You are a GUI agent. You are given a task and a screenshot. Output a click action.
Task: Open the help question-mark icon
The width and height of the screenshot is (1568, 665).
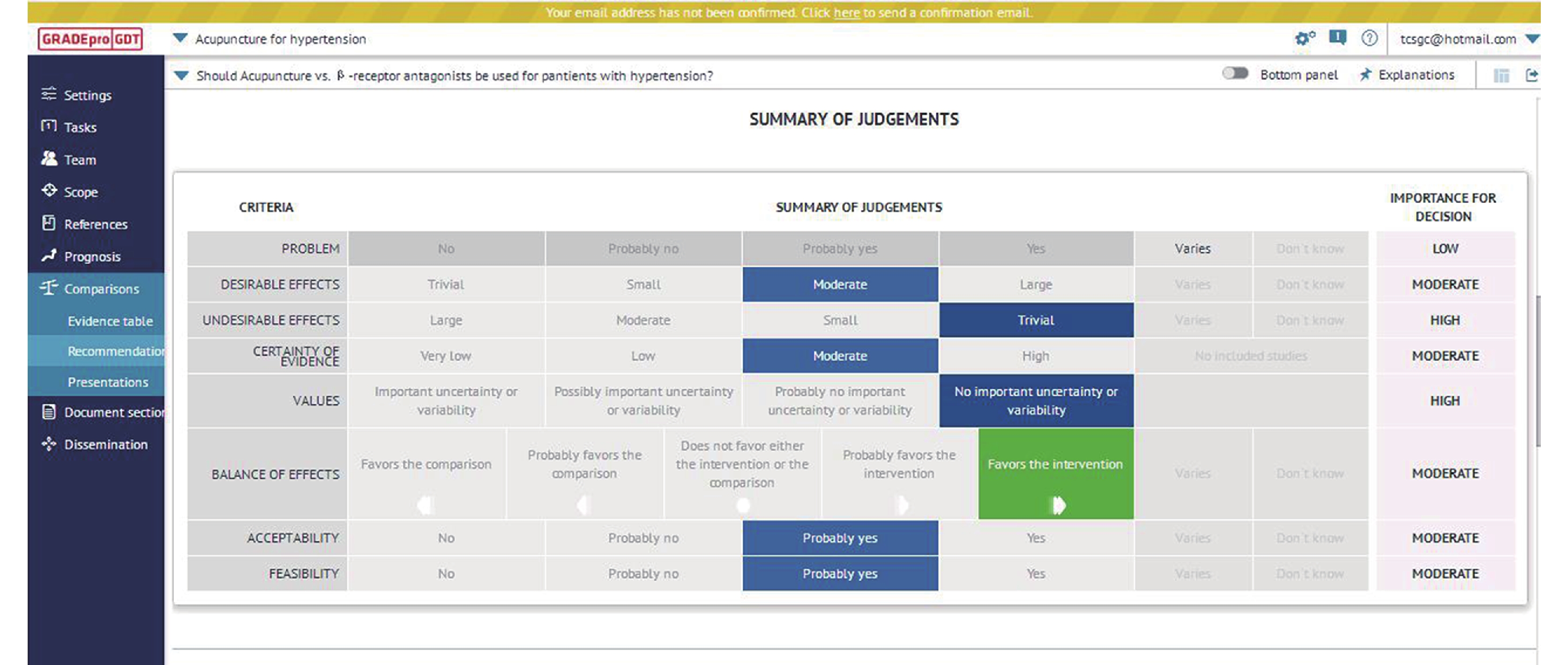point(1369,38)
